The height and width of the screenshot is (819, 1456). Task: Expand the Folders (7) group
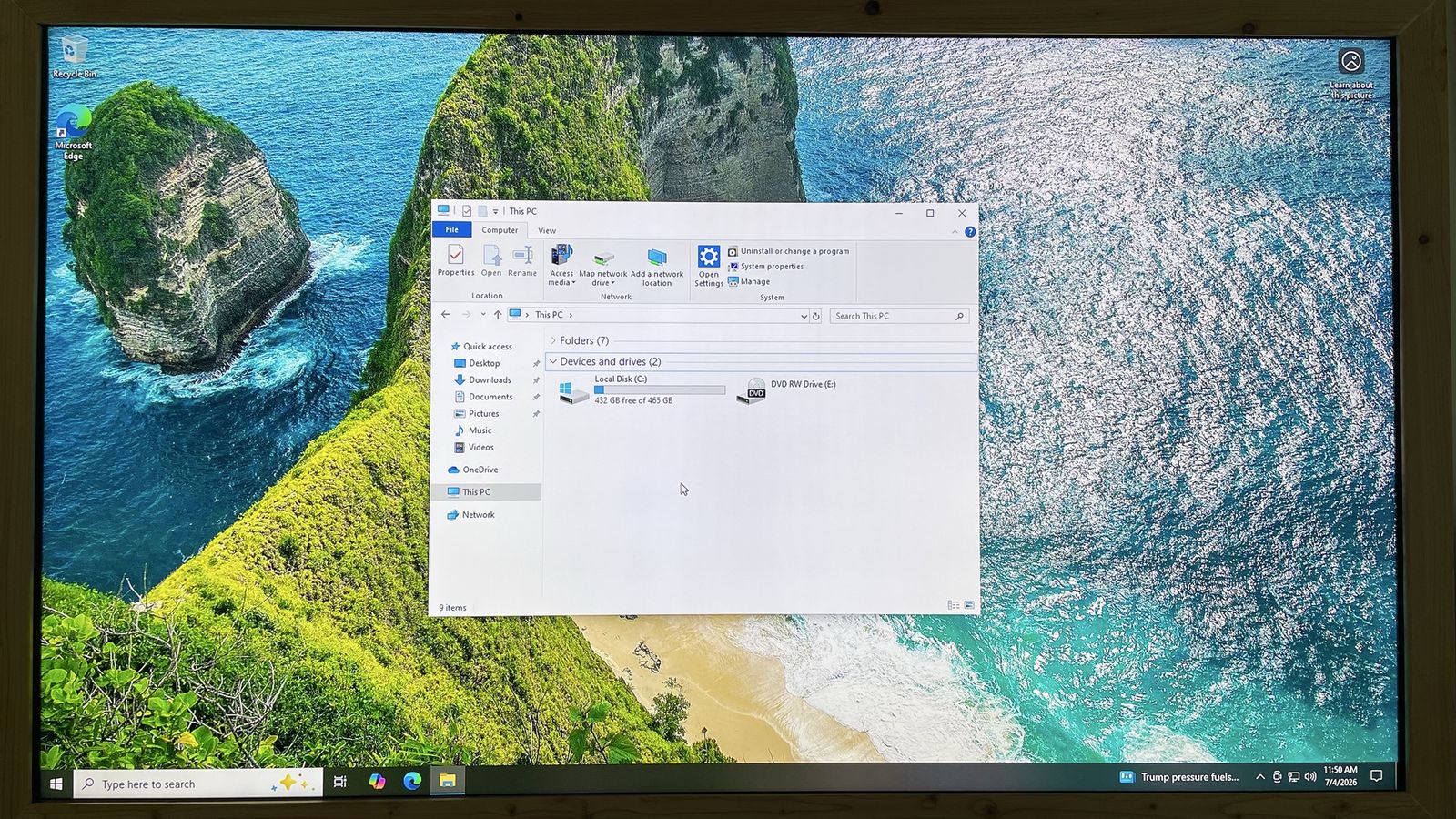point(552,340)
